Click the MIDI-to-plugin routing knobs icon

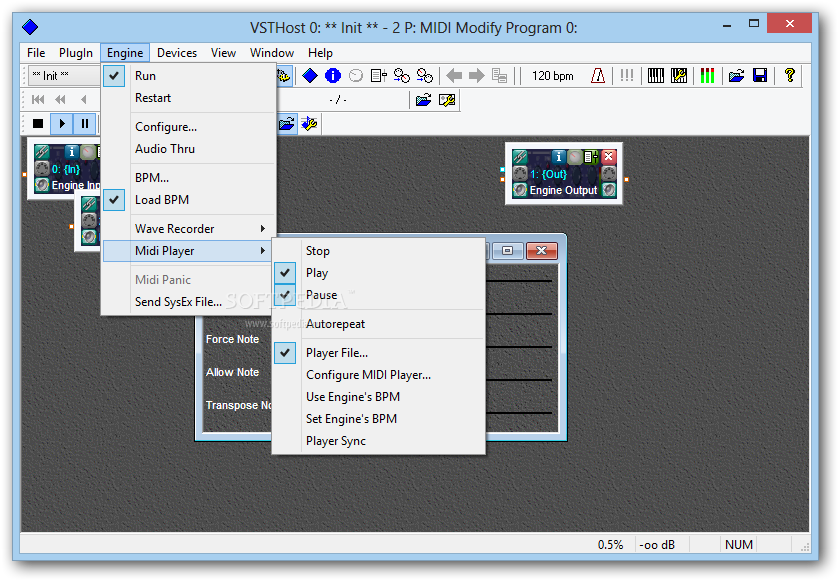(402, 76)
